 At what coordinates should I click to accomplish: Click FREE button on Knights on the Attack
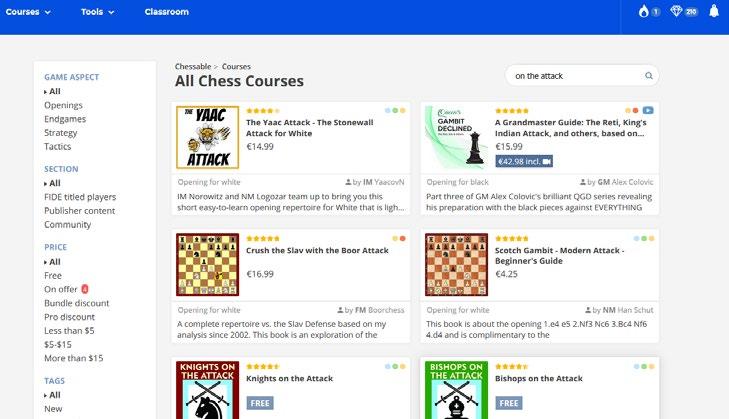260,403
